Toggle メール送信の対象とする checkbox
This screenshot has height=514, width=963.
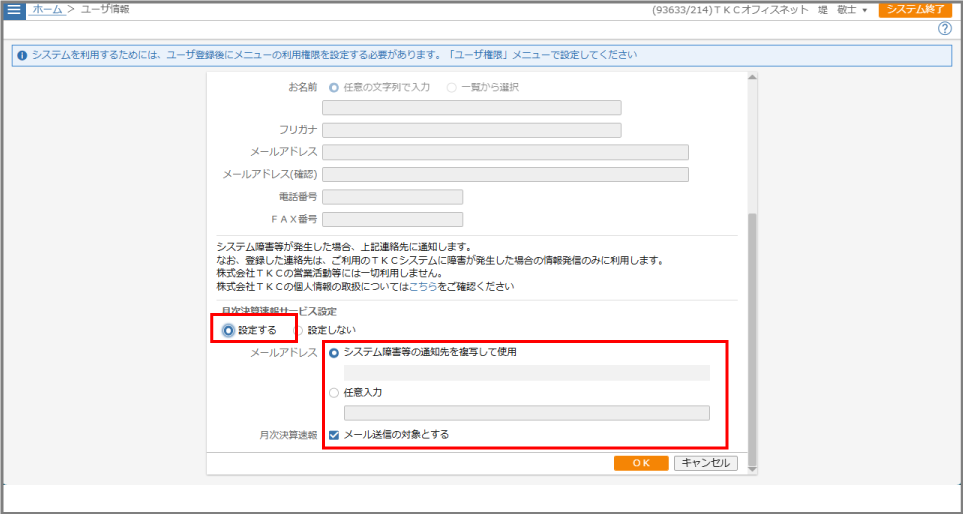[x=334, y=435]
